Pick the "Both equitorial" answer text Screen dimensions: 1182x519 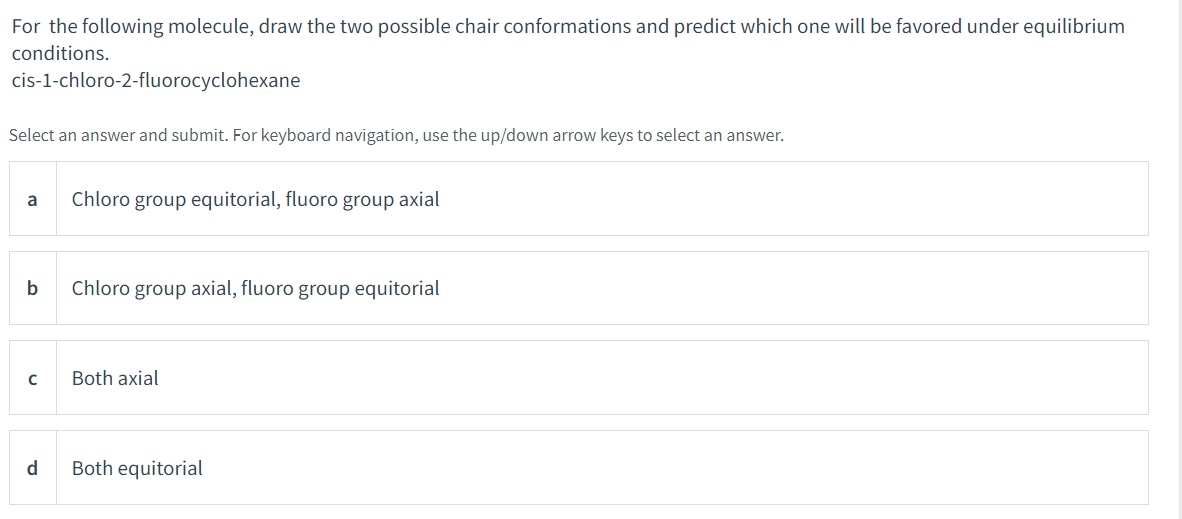(x=137, y=467)
